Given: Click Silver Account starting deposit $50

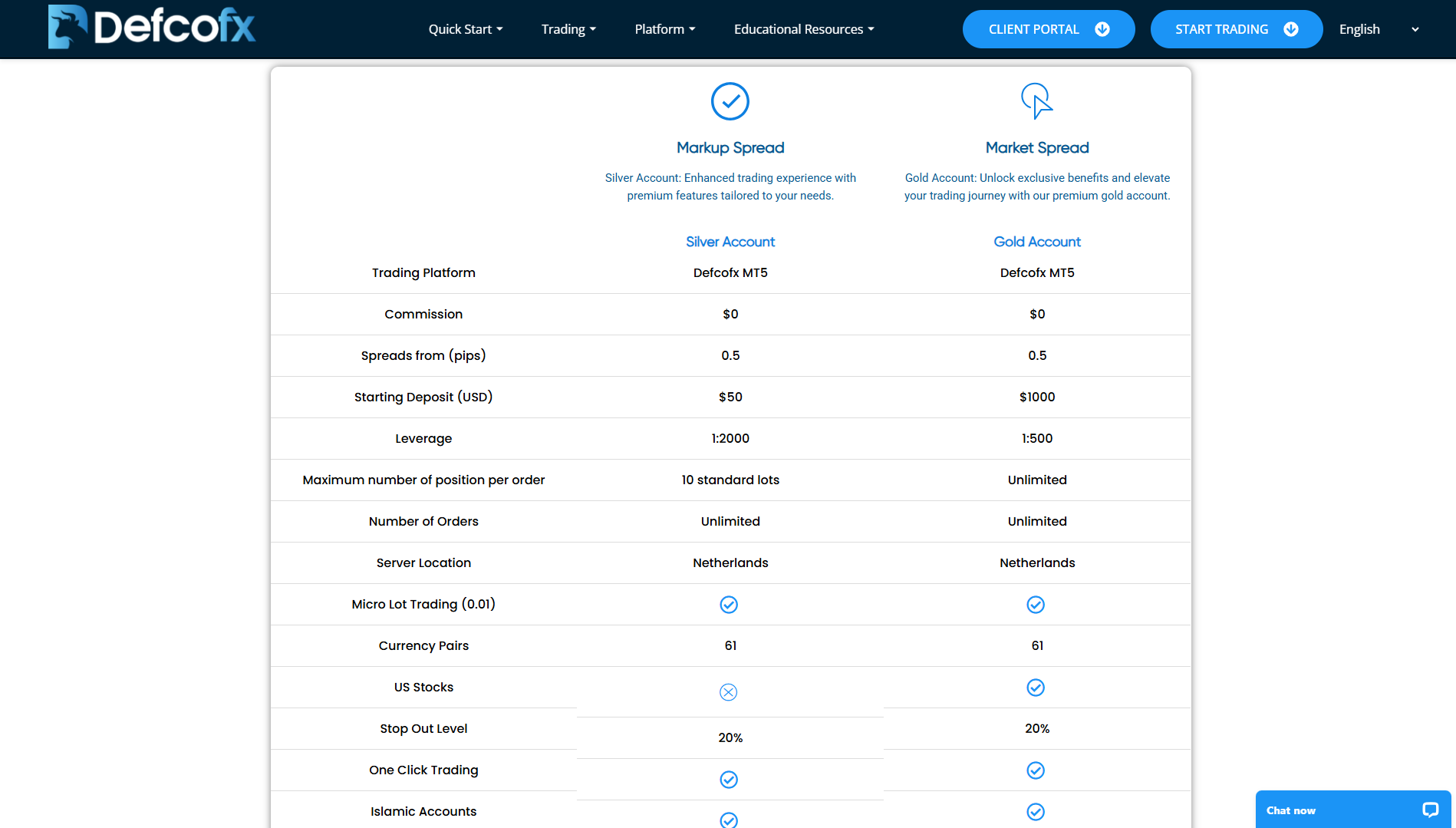Looking at the screenshot, I should [730, 397].
